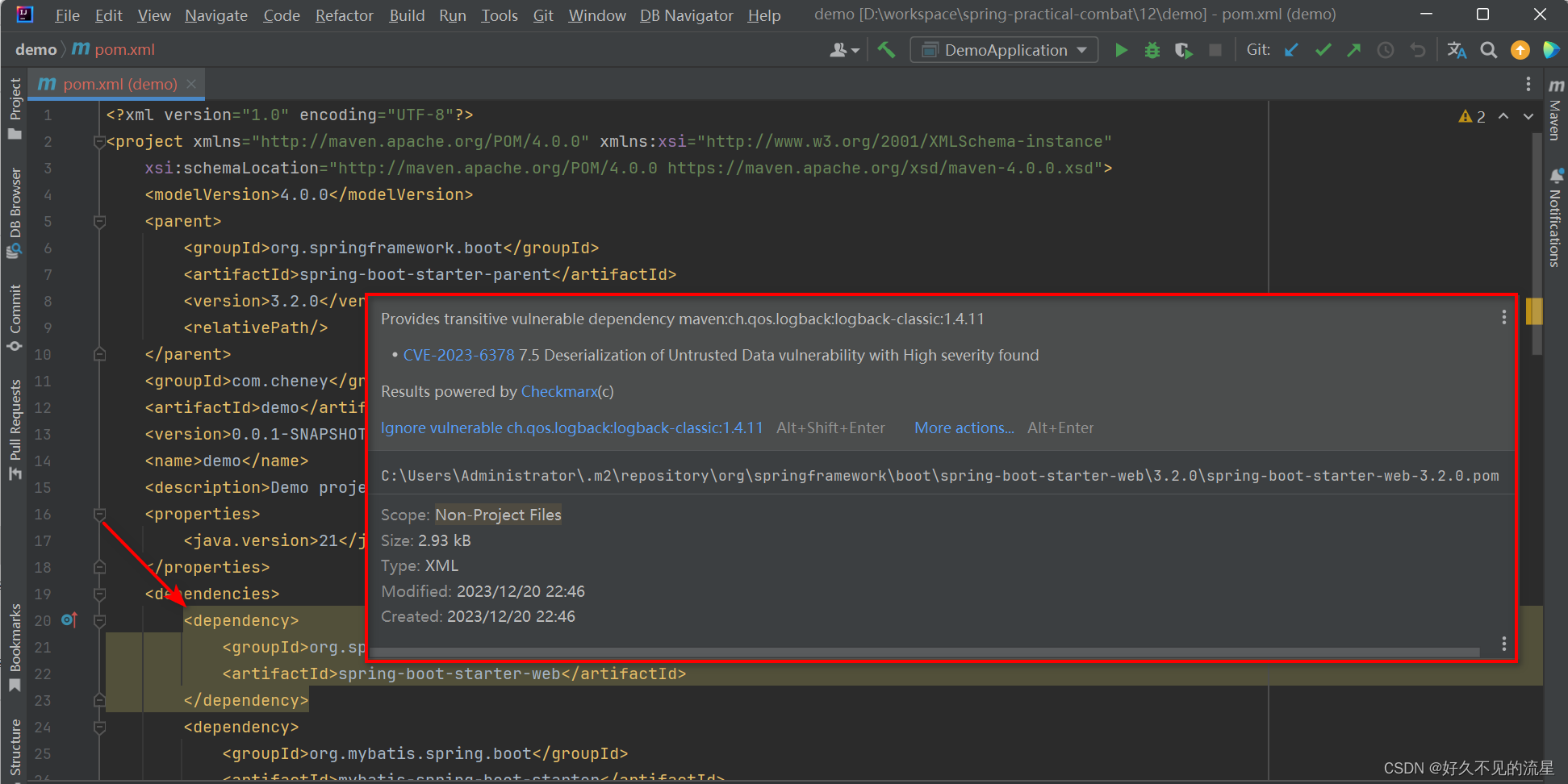The height and width of the screenshot is (784, 1568).
Task: Run with coverage icon
Action: 1184,50
